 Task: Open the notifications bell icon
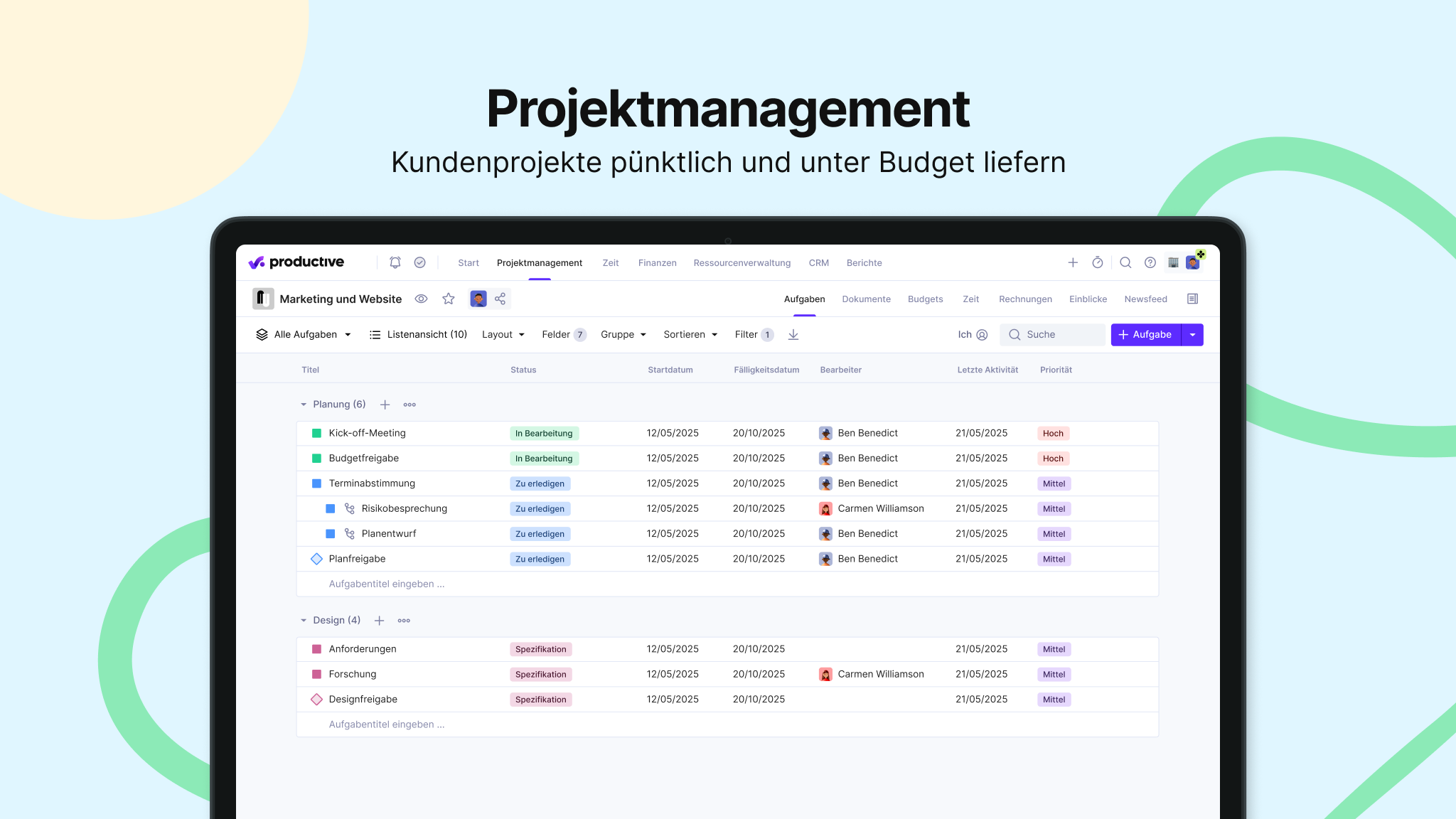coord(395,262)
